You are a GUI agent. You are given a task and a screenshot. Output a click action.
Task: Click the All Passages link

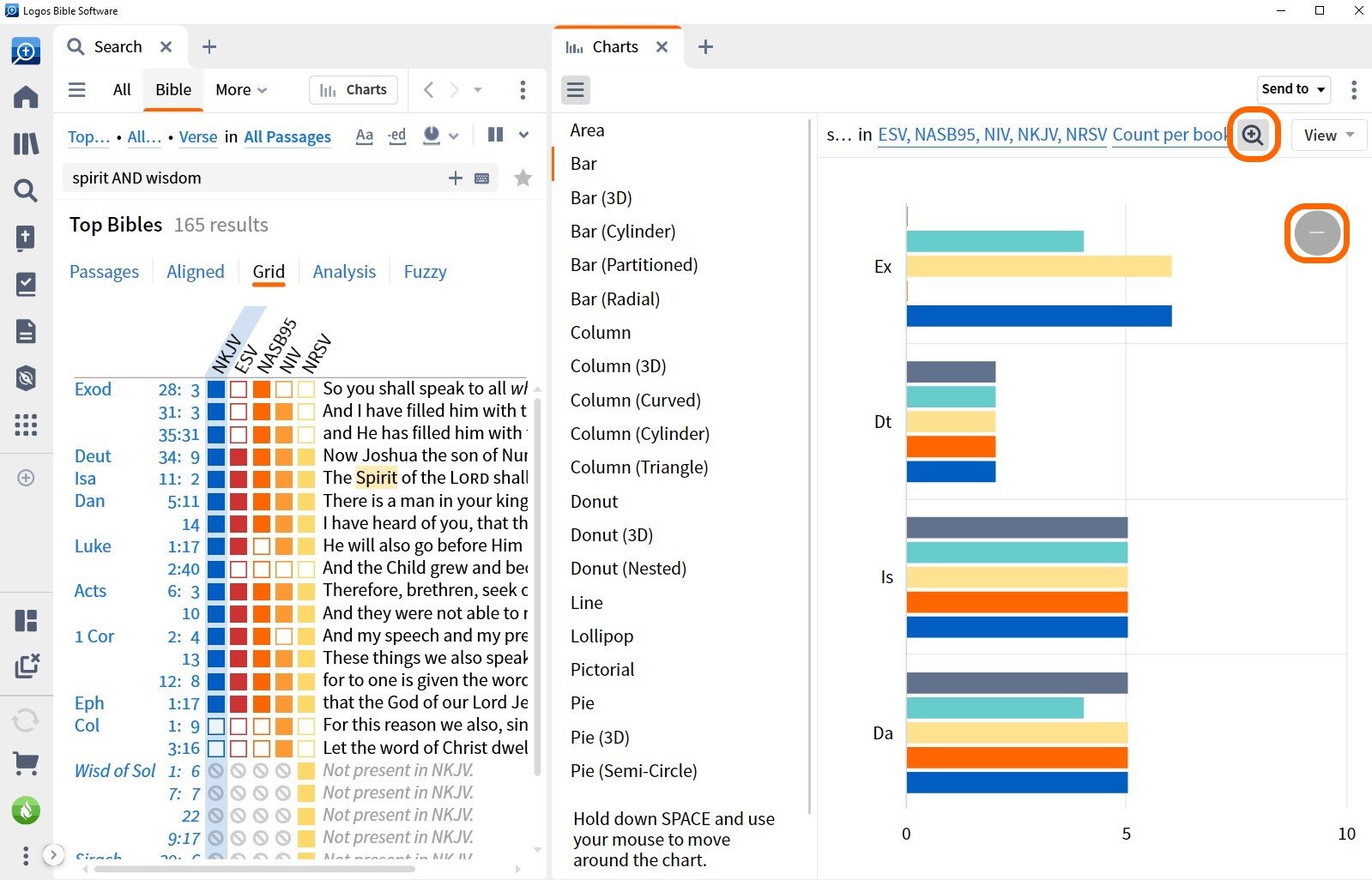(287, 136)
